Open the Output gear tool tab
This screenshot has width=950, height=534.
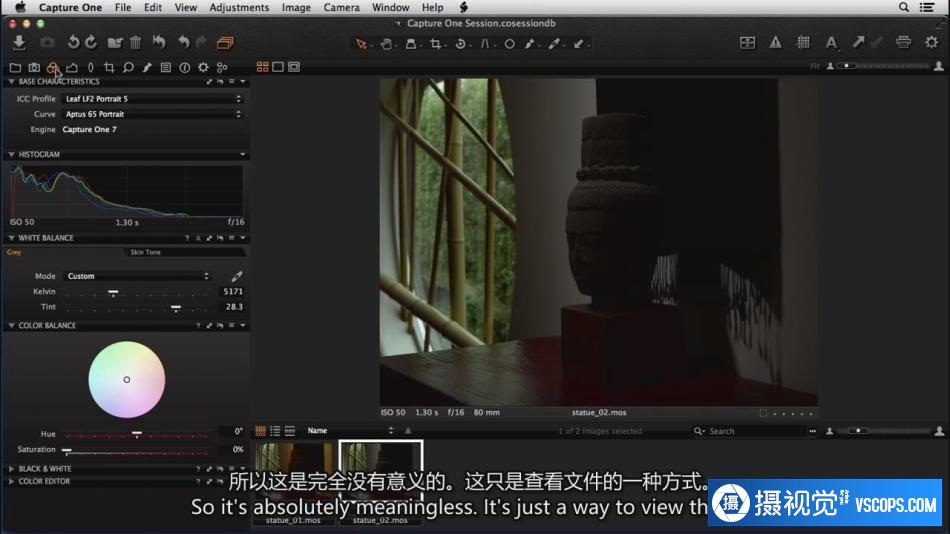204,67
